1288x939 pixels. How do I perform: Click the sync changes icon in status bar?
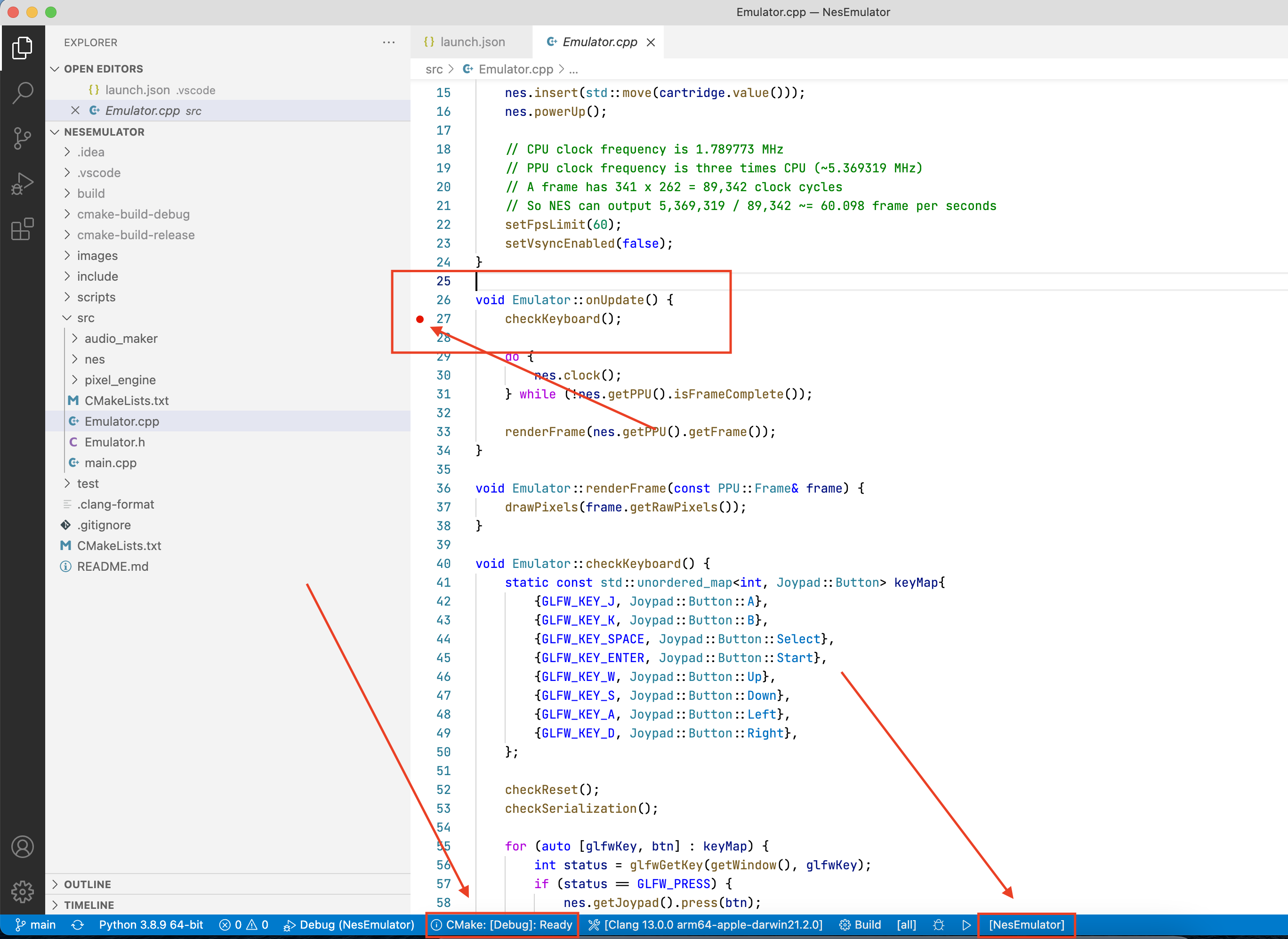click(x=78, y=925)
